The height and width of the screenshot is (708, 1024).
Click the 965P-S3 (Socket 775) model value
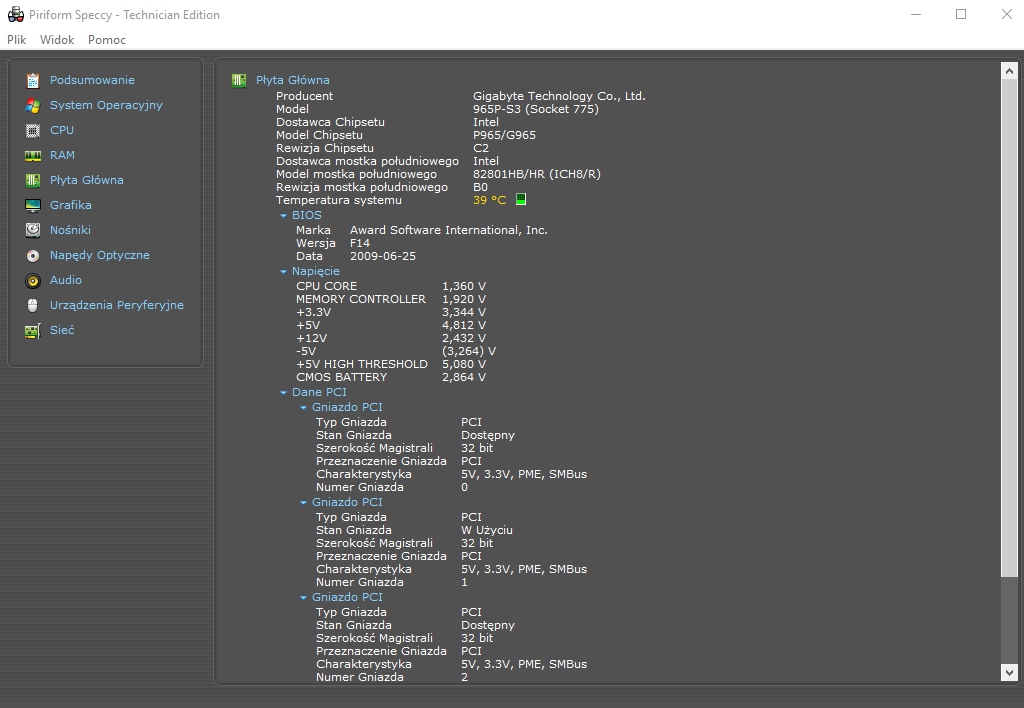pyautogui.click(x=536, y=109)
